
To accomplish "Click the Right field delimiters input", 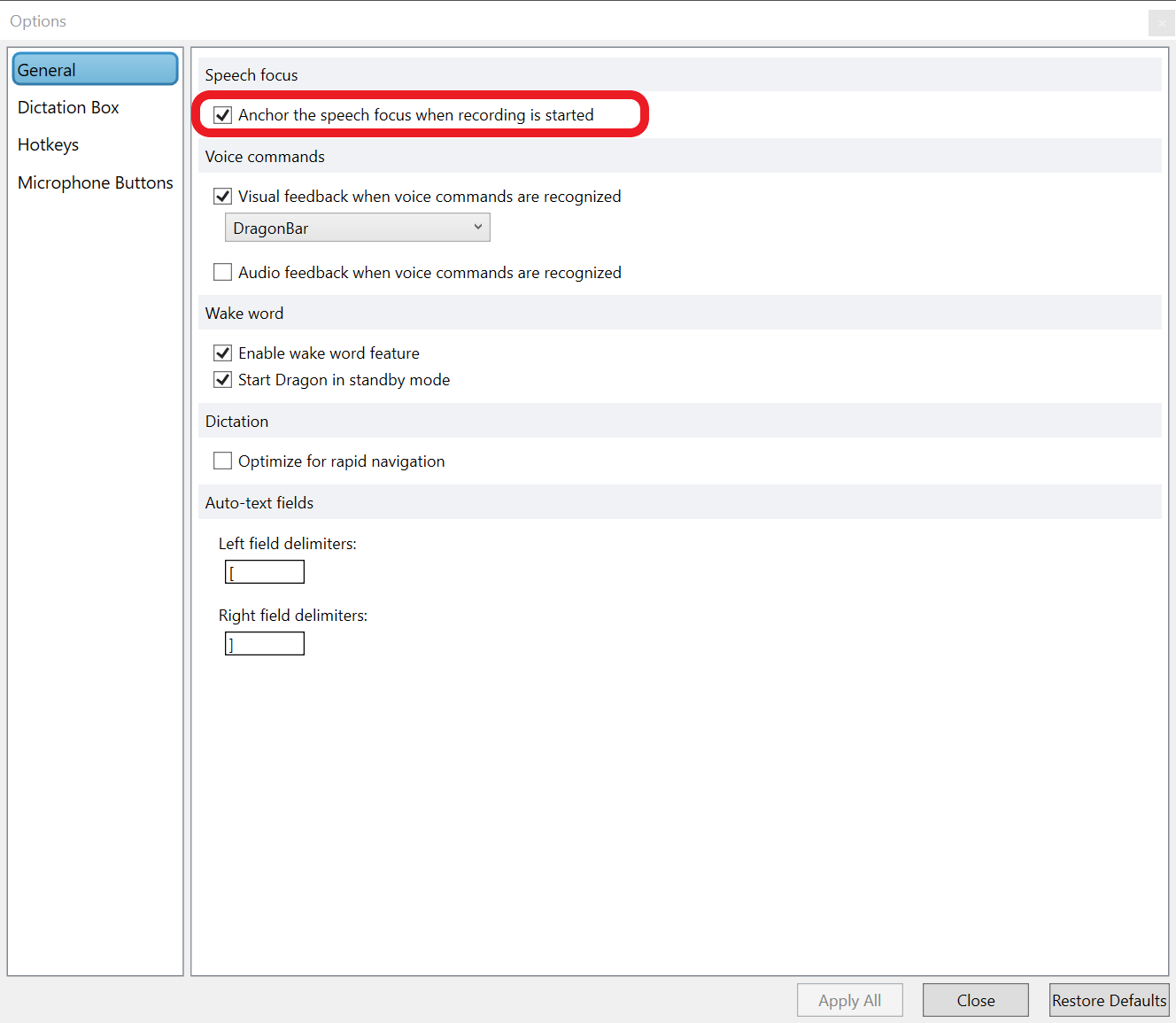I will (x=265, y=644).
